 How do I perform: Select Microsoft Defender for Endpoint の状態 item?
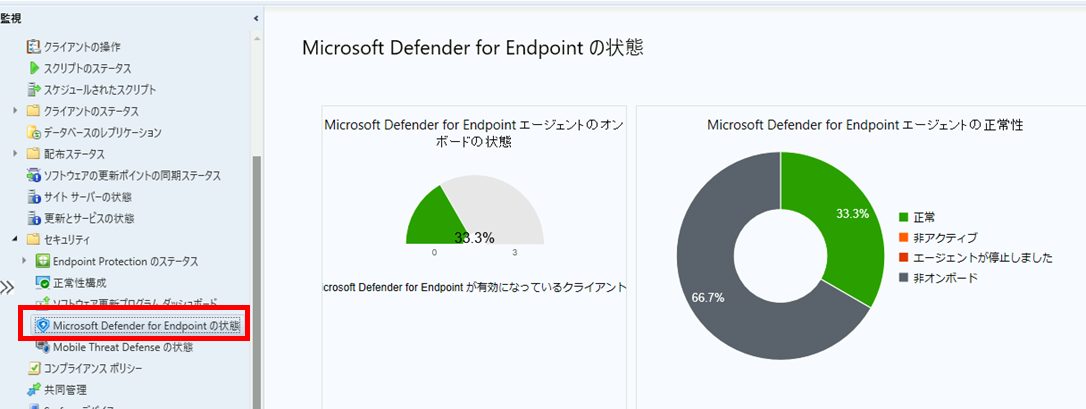(139, 325)
